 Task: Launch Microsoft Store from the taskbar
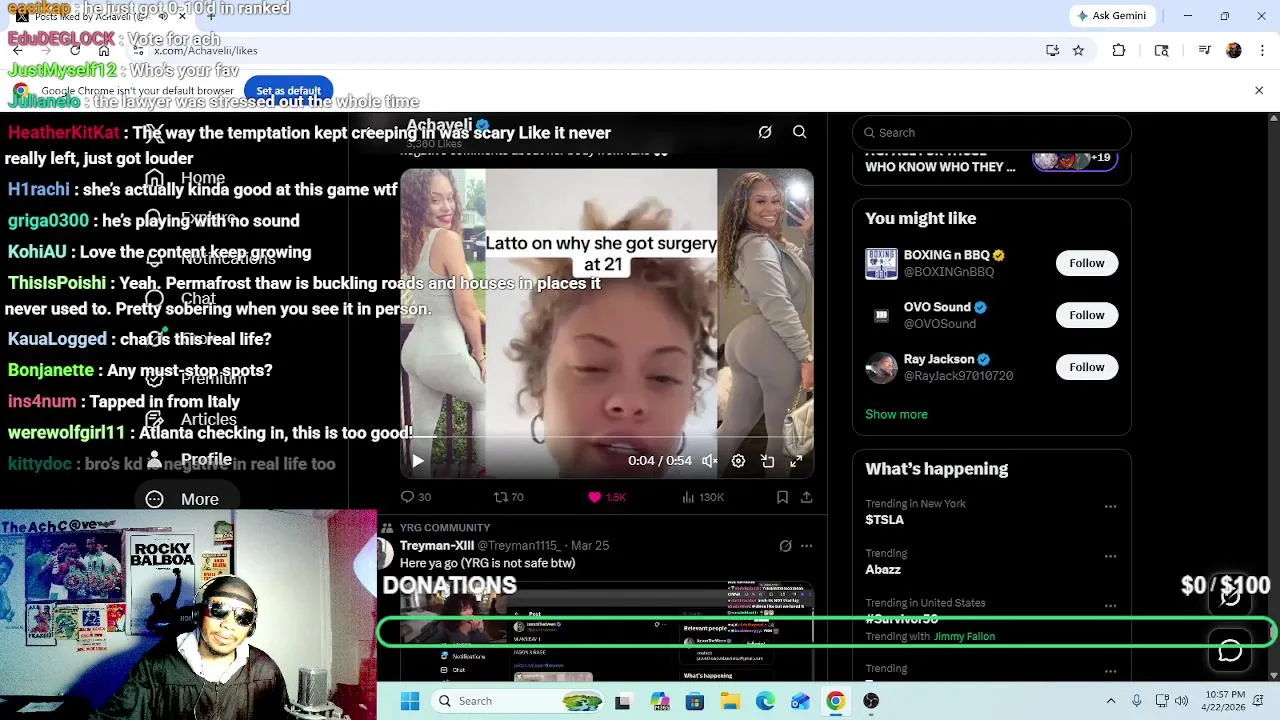click(x=695, y=701)
